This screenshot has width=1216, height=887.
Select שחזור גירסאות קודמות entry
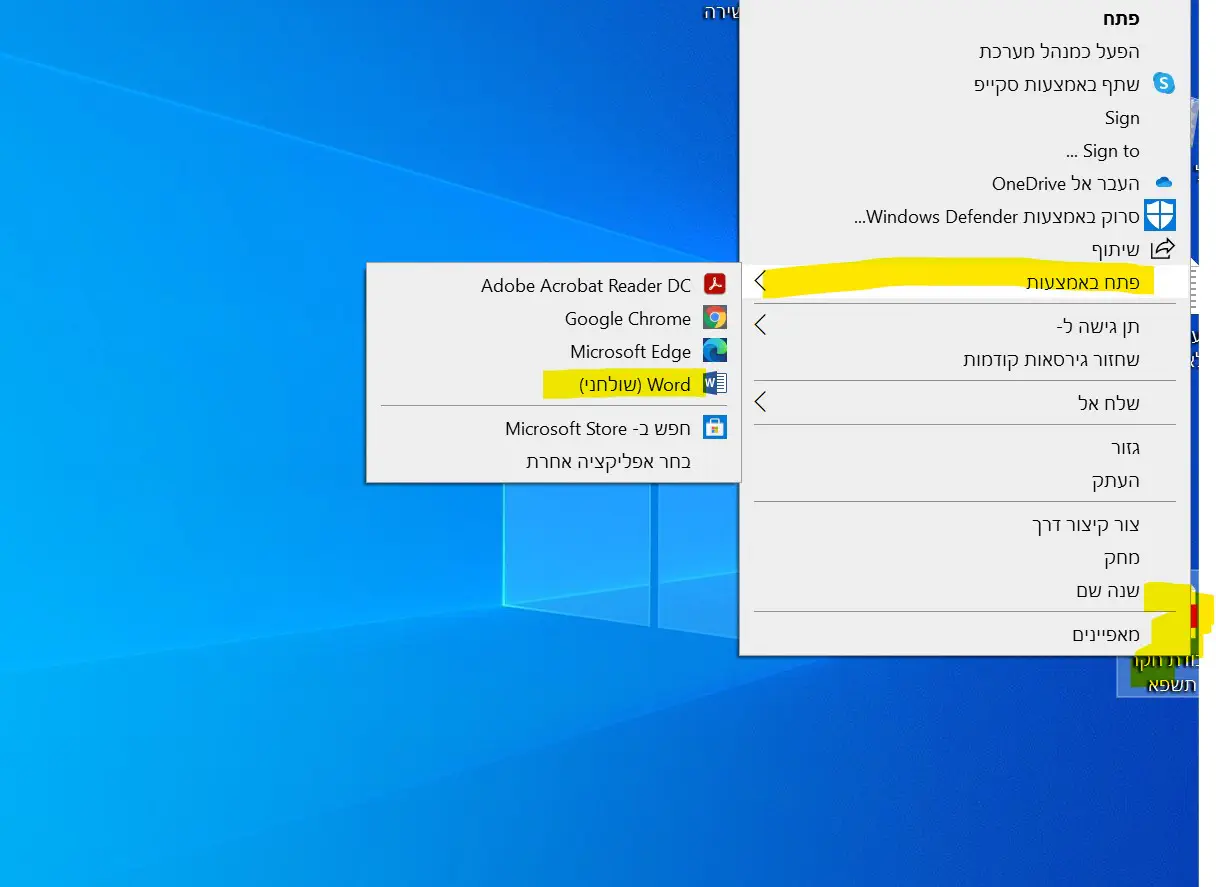coord(1050,359)
